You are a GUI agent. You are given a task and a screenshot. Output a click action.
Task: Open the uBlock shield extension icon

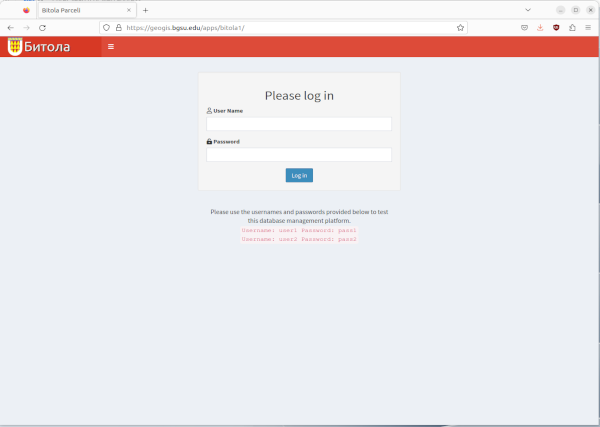(556, 28)
